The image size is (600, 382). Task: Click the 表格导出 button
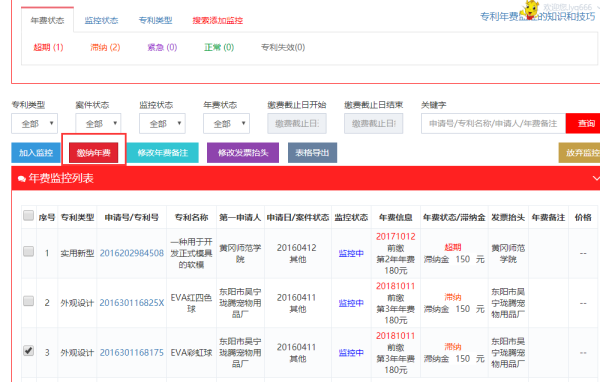[312, 153]
